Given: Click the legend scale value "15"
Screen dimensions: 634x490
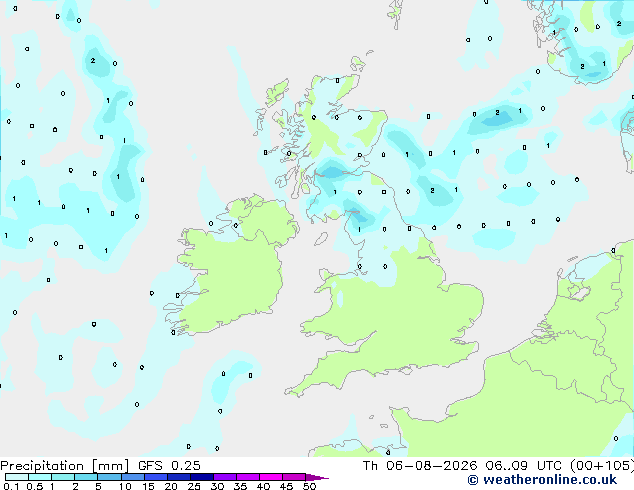Looking at the screenshot, I should click(148, 486).
